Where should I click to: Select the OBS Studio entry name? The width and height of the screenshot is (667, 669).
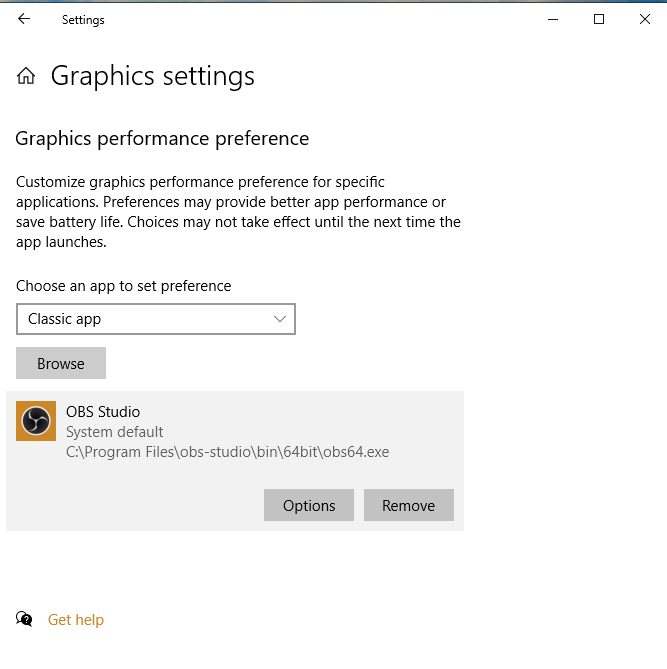click(x=103, y=411)
